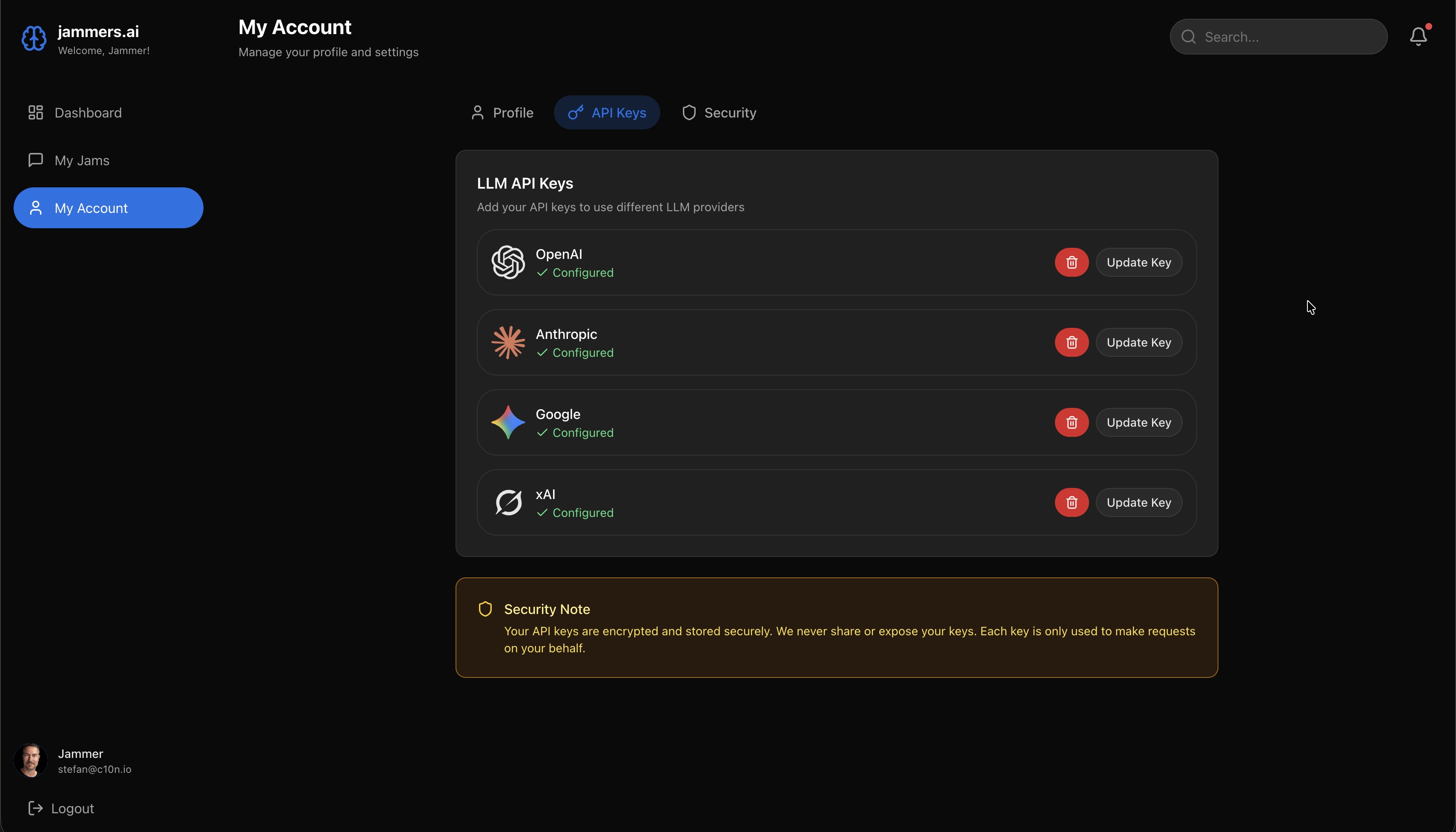The image size is (1456, 832).
Task: Click the LLM API Keys heading
Action: [x=525, y=184]
